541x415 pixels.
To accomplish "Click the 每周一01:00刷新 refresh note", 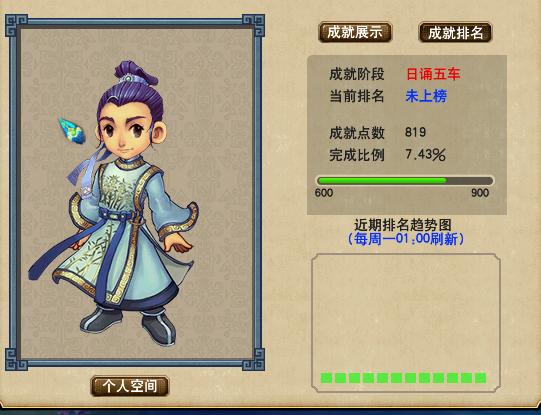I will pyautogui.click(x=406, y=239).
